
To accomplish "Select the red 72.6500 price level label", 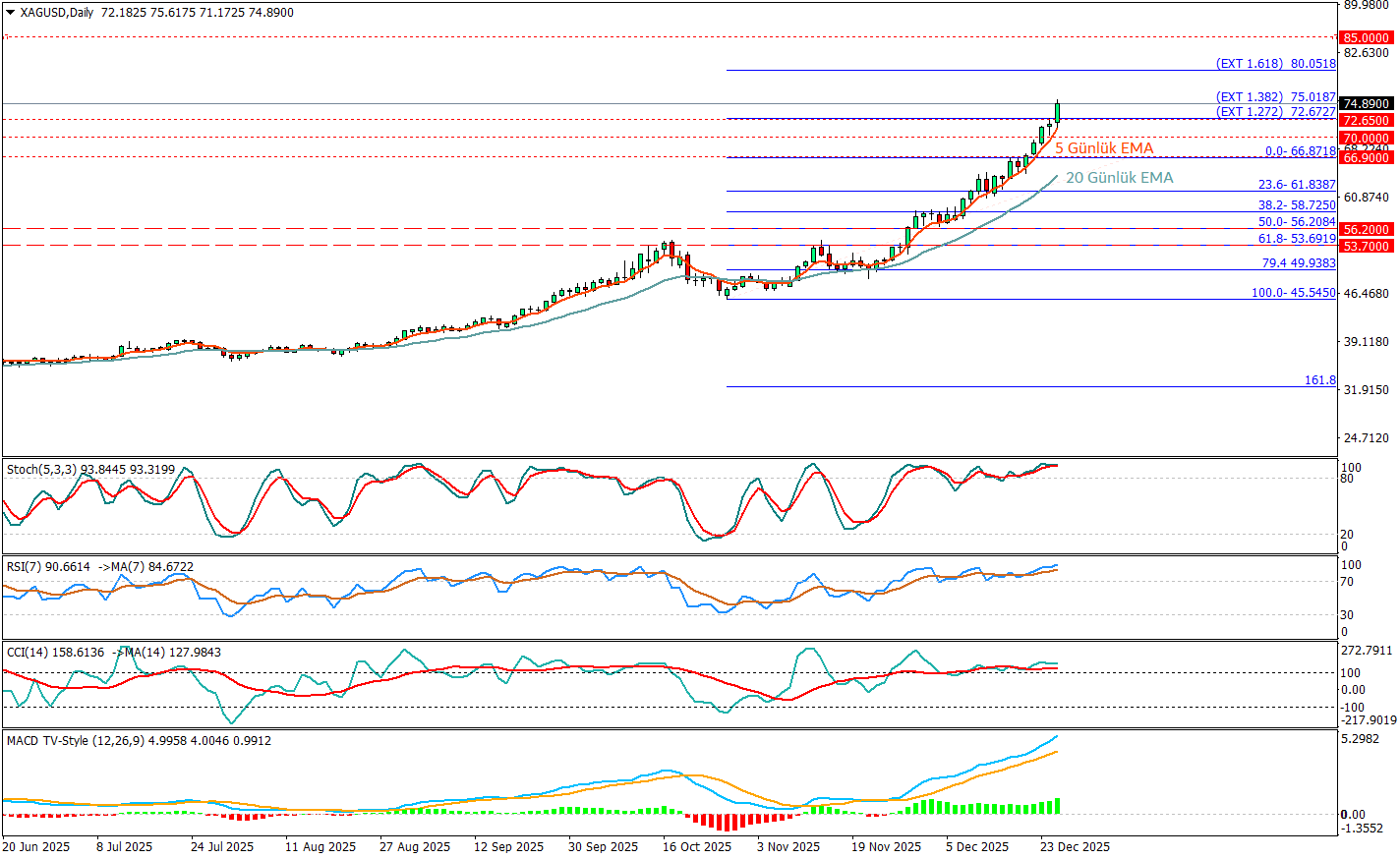I will (1366, 121).
